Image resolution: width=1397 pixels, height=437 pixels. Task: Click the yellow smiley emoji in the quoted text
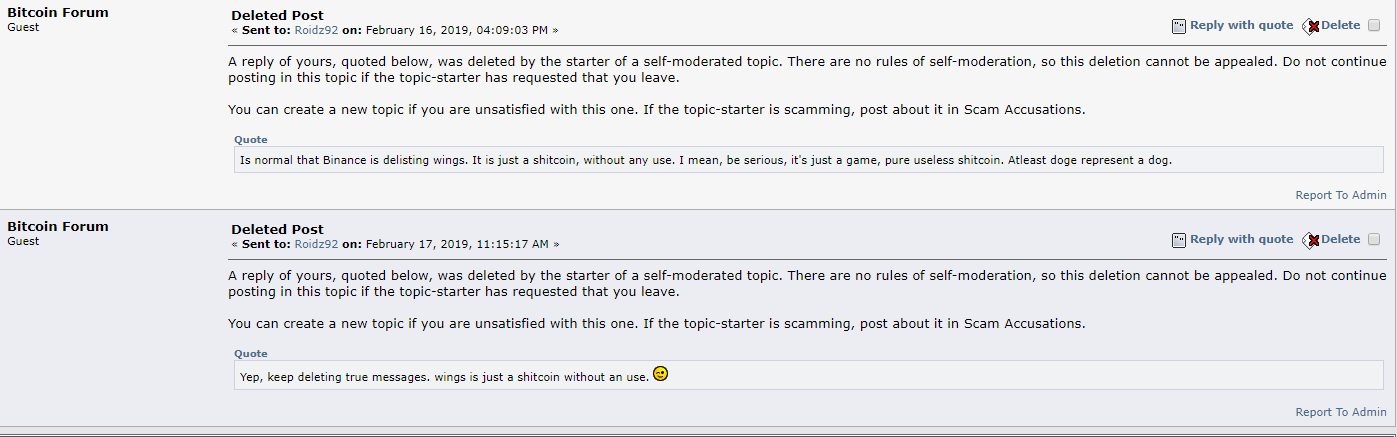[x=660, y=374]
